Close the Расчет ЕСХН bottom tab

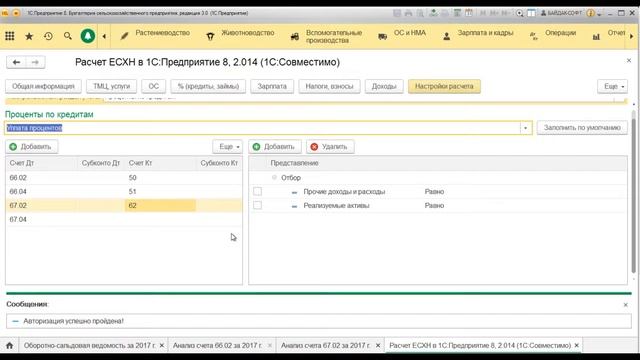click(577, 345)
